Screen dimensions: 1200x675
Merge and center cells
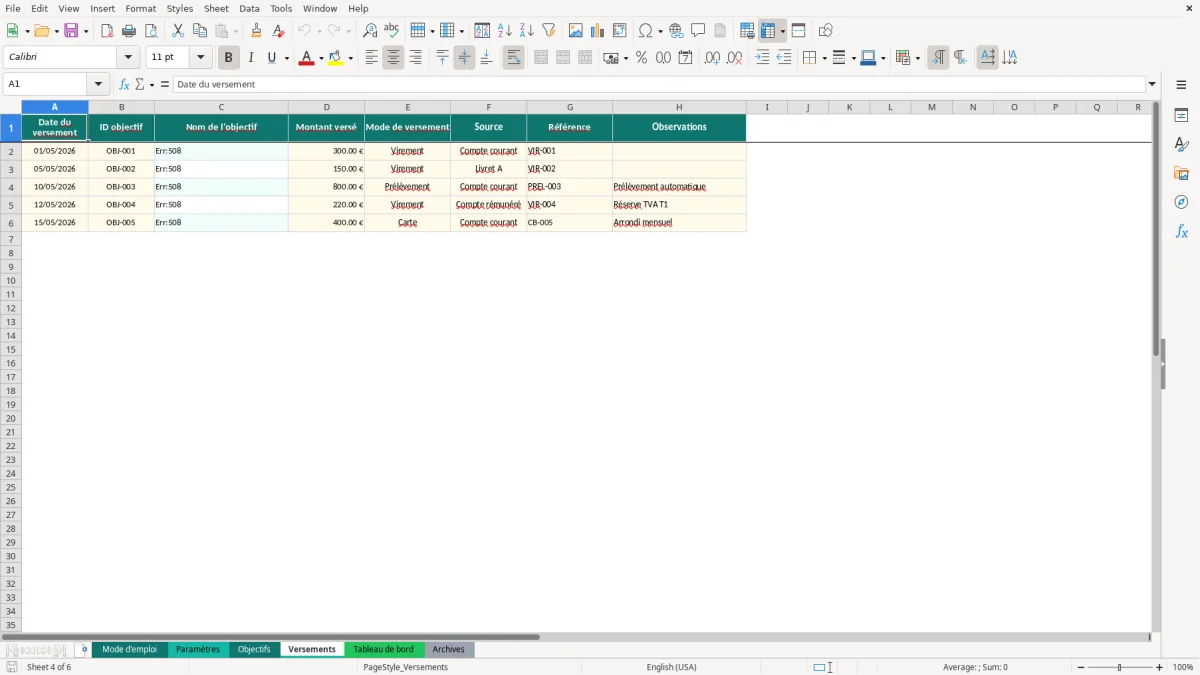pyautogui.click(x=541, y=58)
